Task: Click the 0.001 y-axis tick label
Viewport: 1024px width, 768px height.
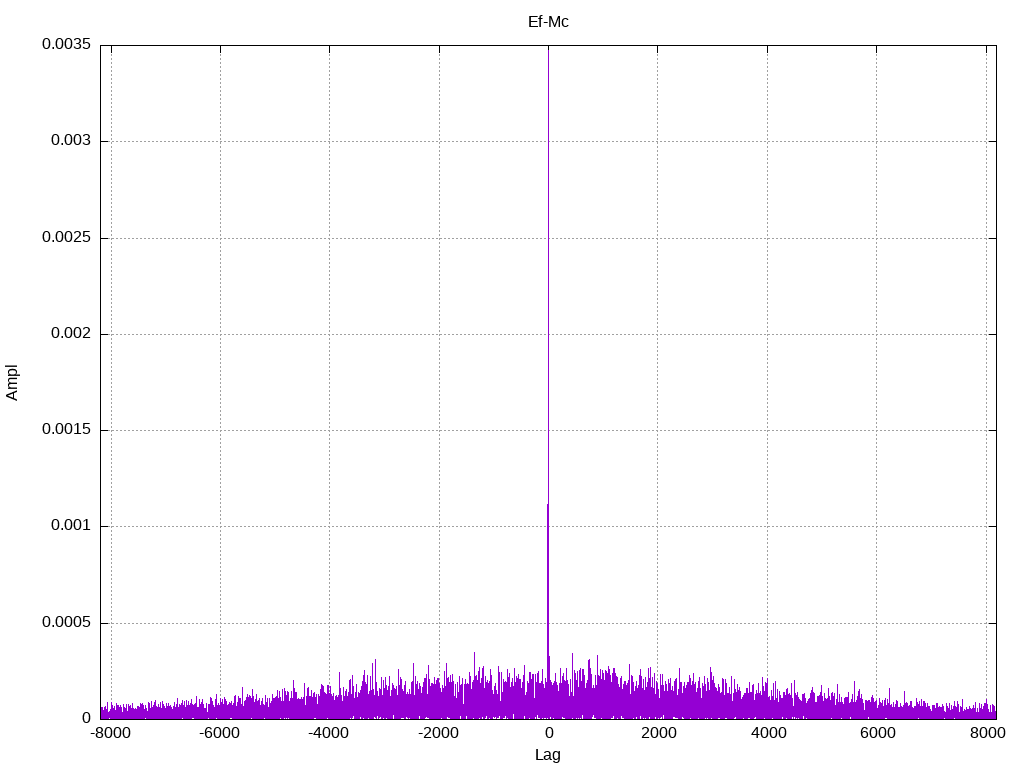Action: pos(71,526)
